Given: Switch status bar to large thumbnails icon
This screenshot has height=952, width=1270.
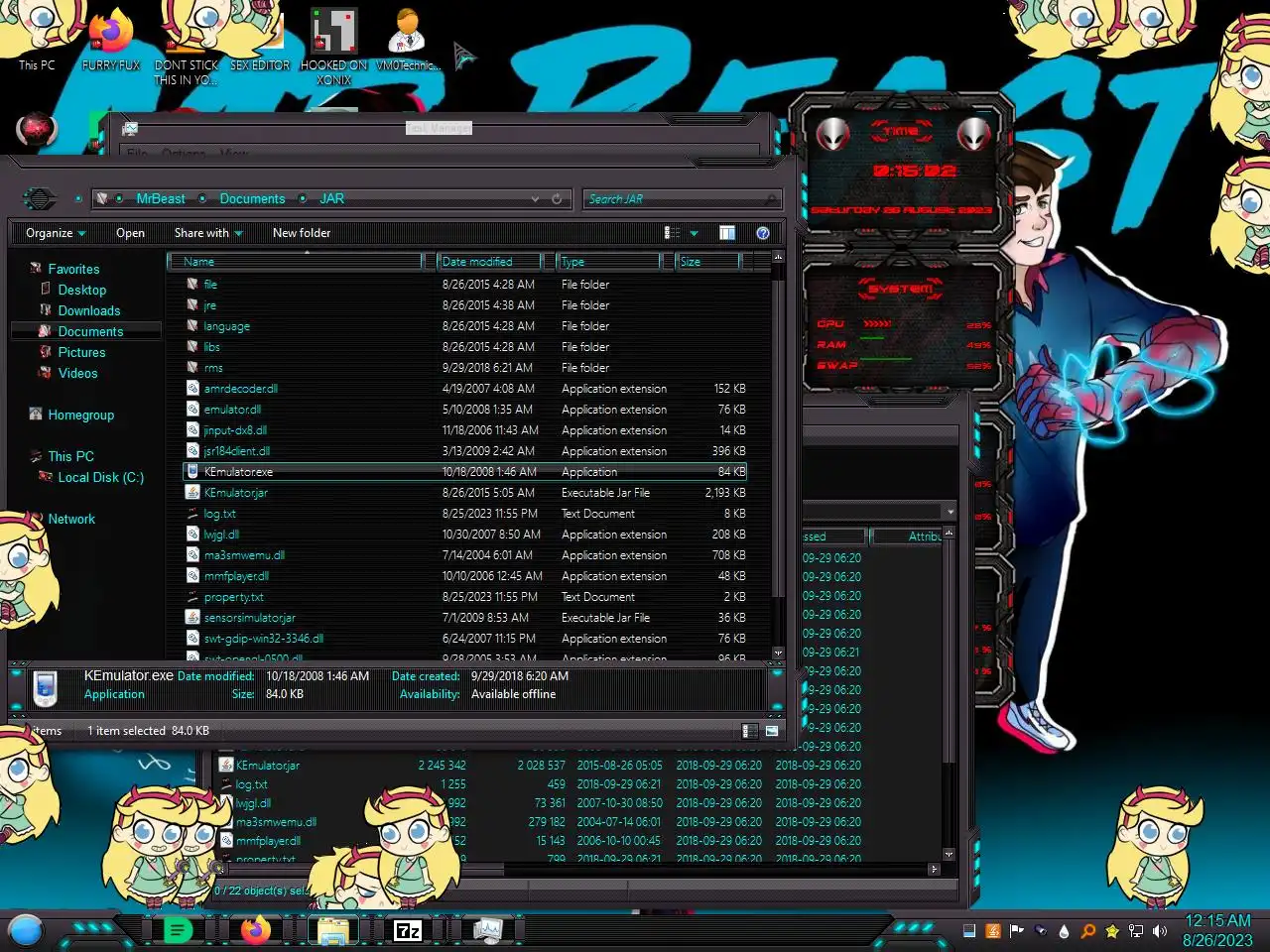Looking at the screenshot, I should click(x=771, y=731).
